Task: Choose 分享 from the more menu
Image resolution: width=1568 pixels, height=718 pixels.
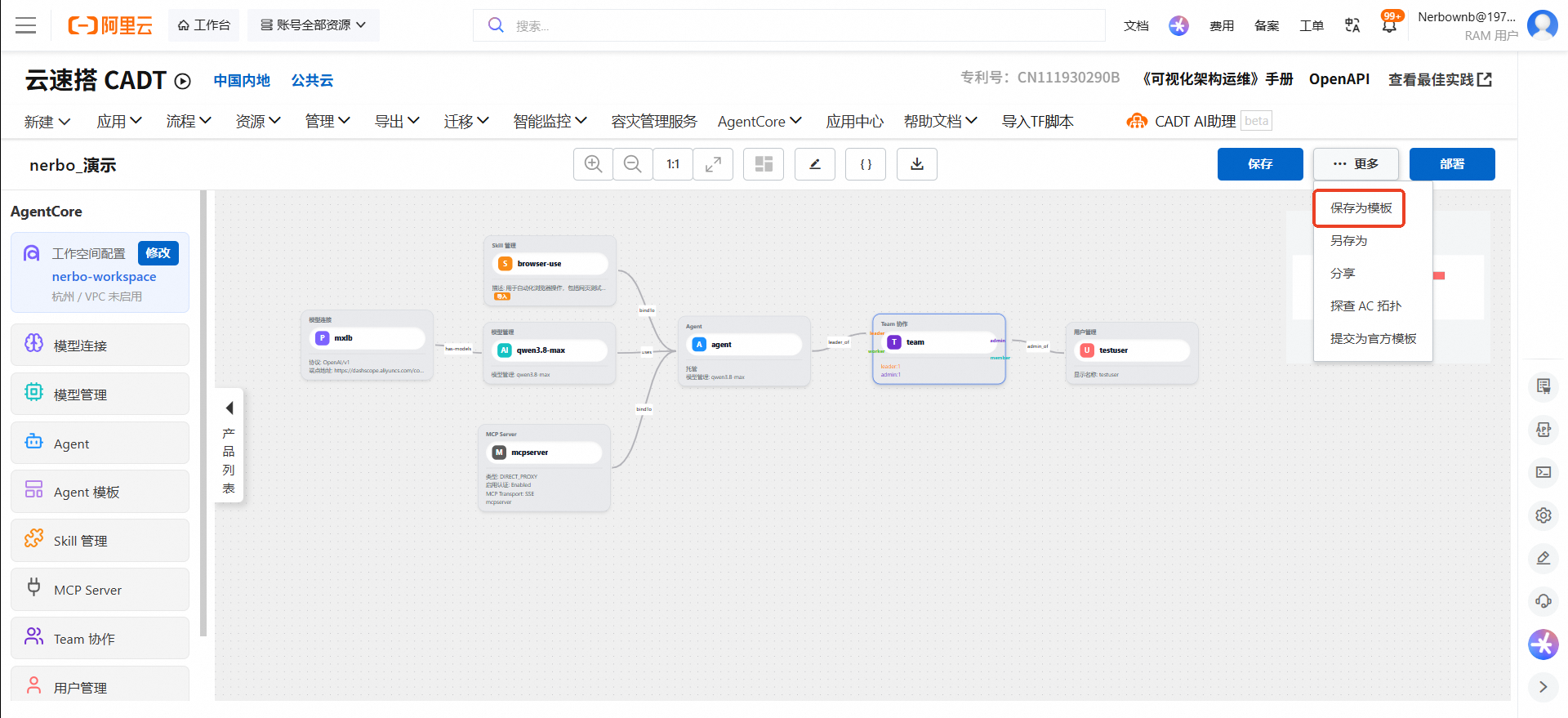Action: click(1343, 274)
